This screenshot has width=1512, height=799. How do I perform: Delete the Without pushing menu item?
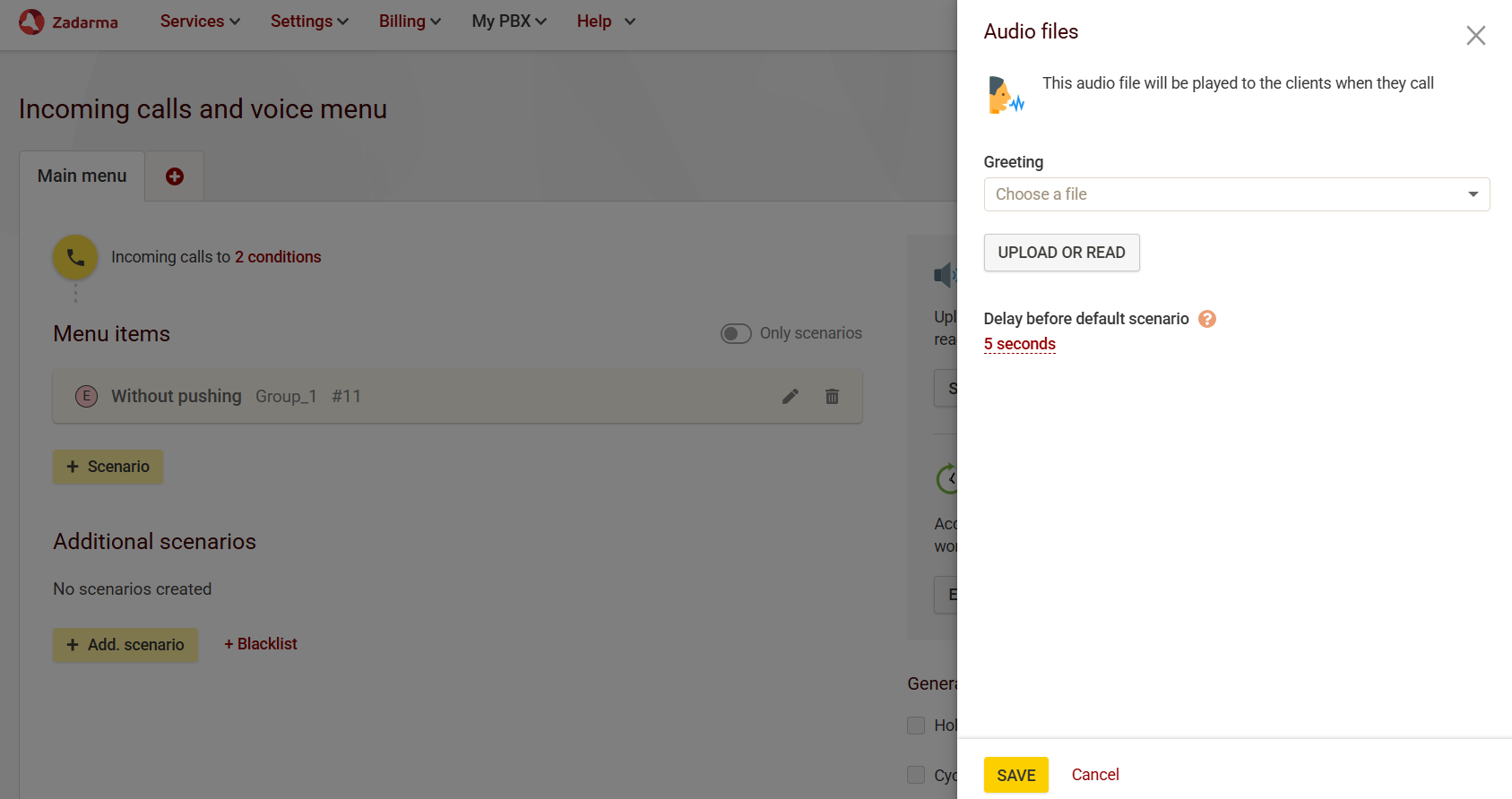pos(832,396)
